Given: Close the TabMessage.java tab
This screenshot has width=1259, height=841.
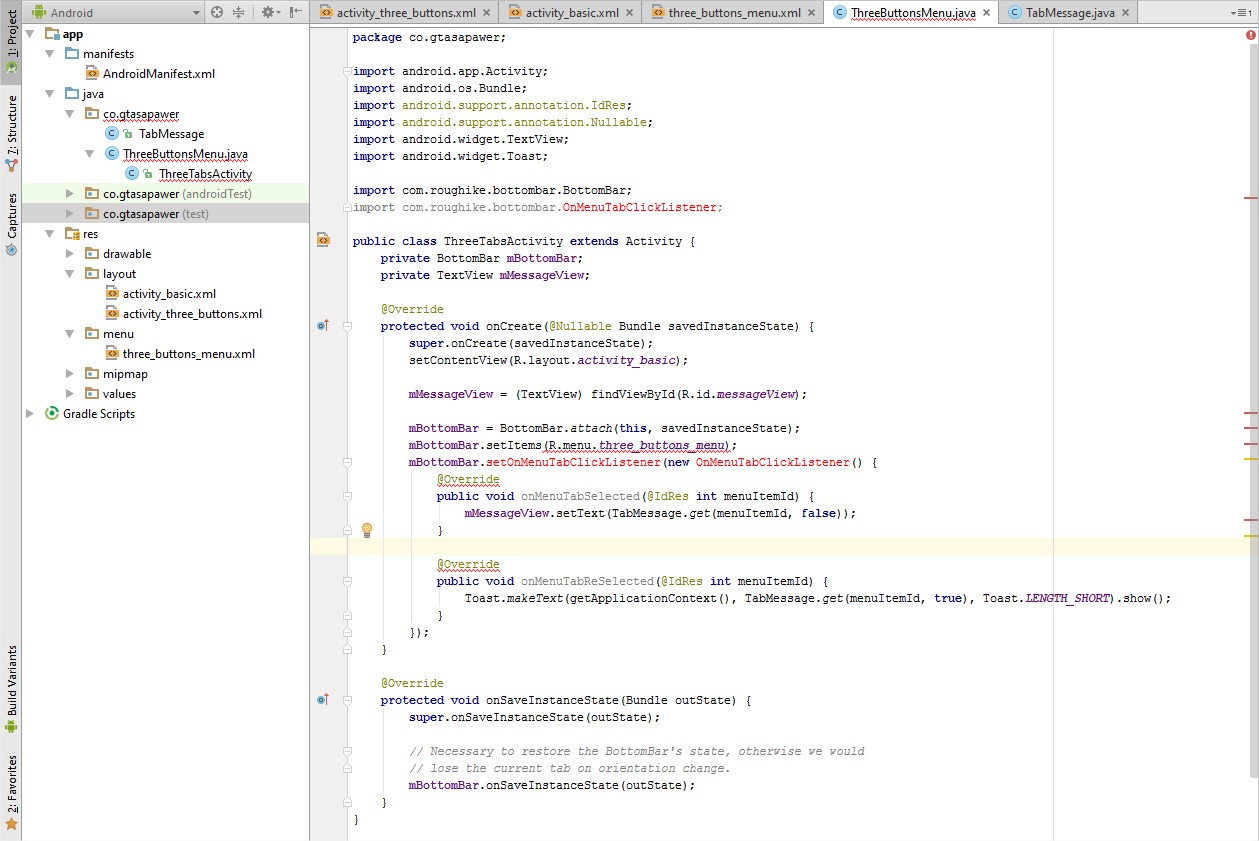Looking at the screenshot, I should 1125,13.
